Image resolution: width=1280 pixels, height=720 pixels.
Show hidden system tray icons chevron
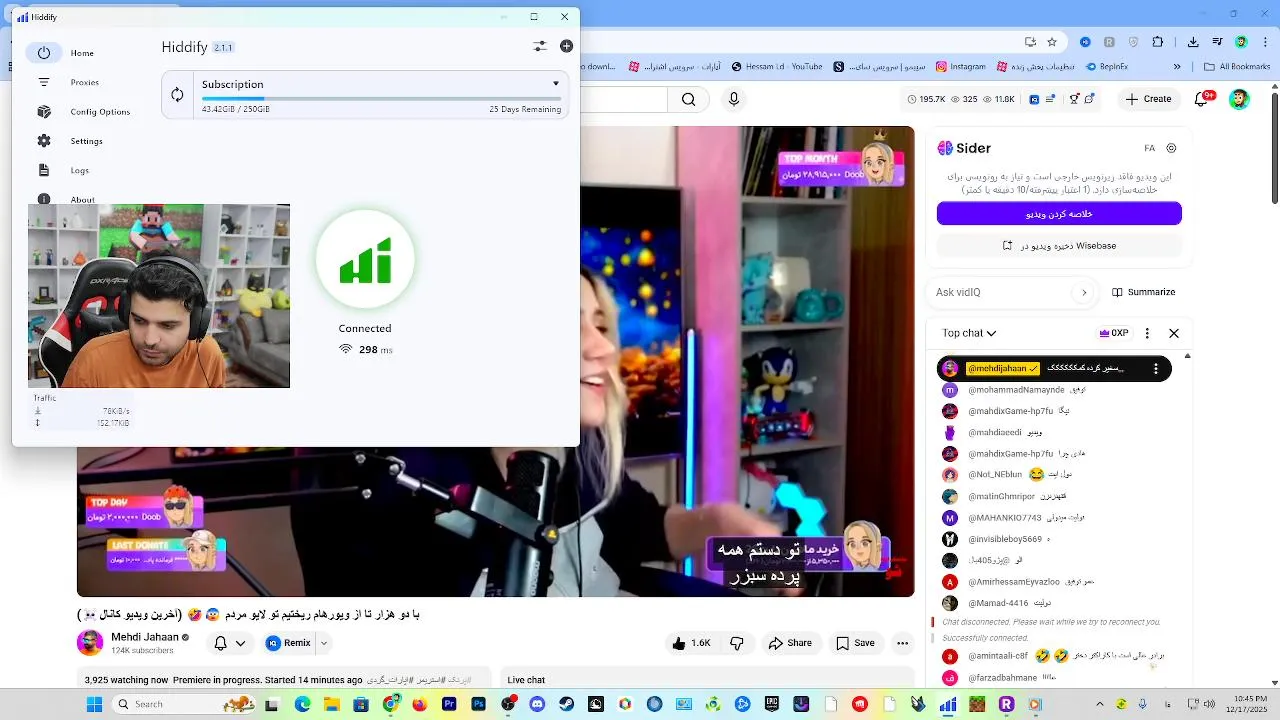coord(1100,704)
